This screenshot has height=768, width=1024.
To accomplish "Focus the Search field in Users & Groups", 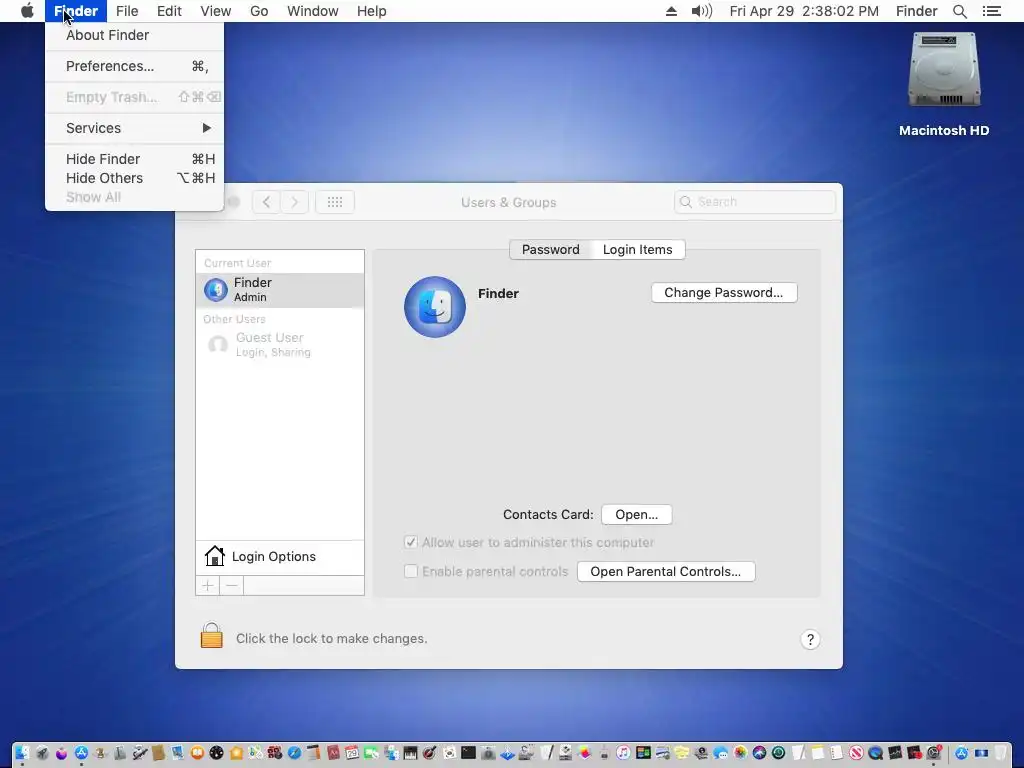I will point(754,202).
